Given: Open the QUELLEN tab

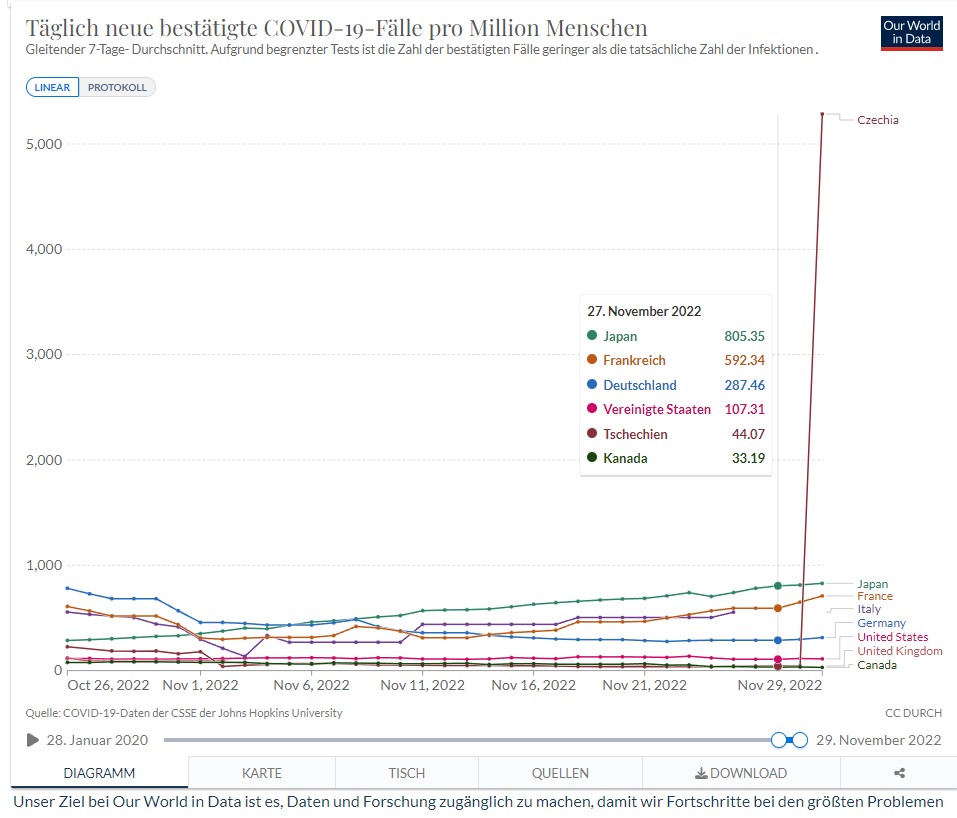Looking at the screenshot, I should point(560,773).
